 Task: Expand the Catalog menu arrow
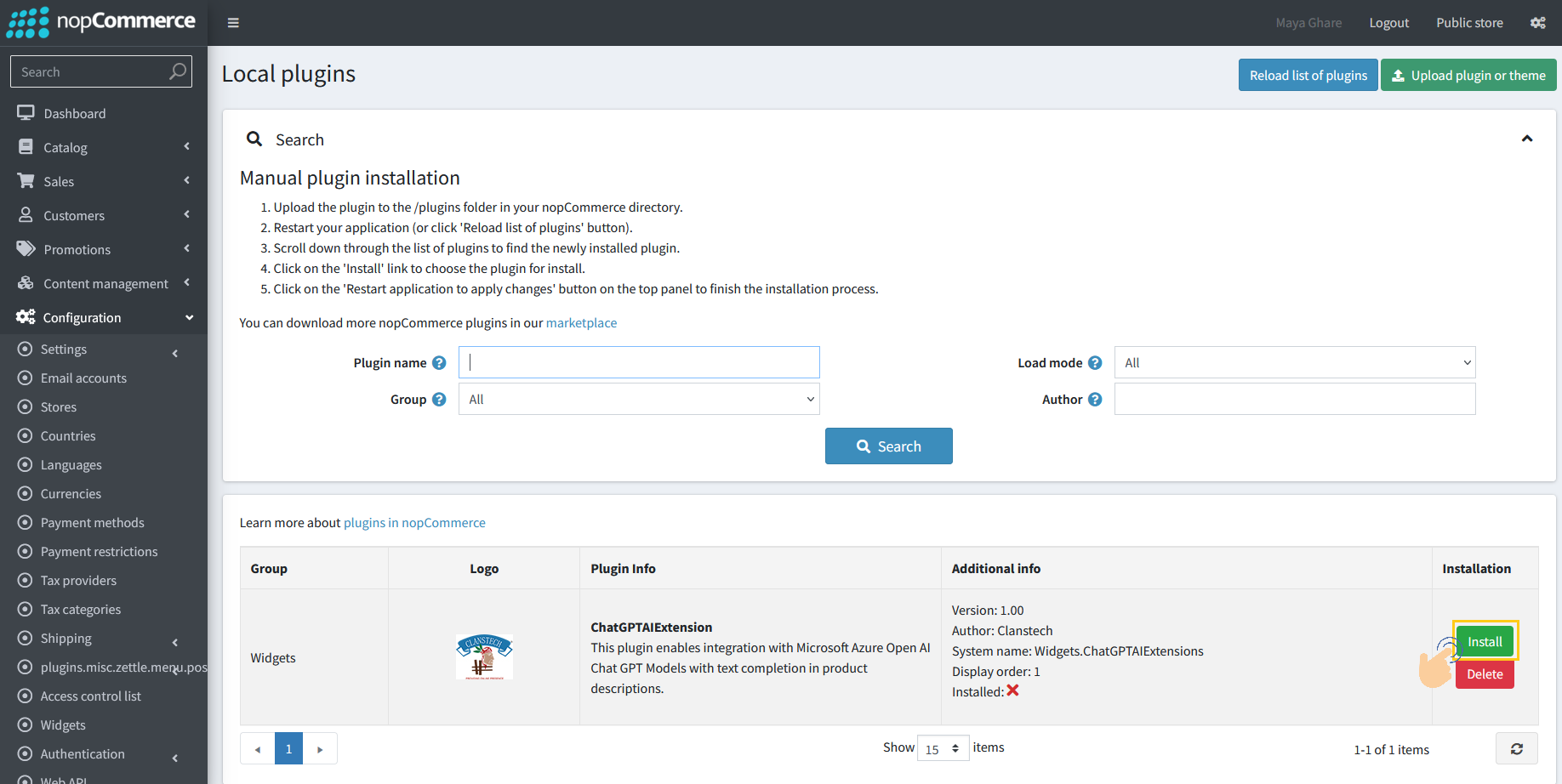[187, 146]
